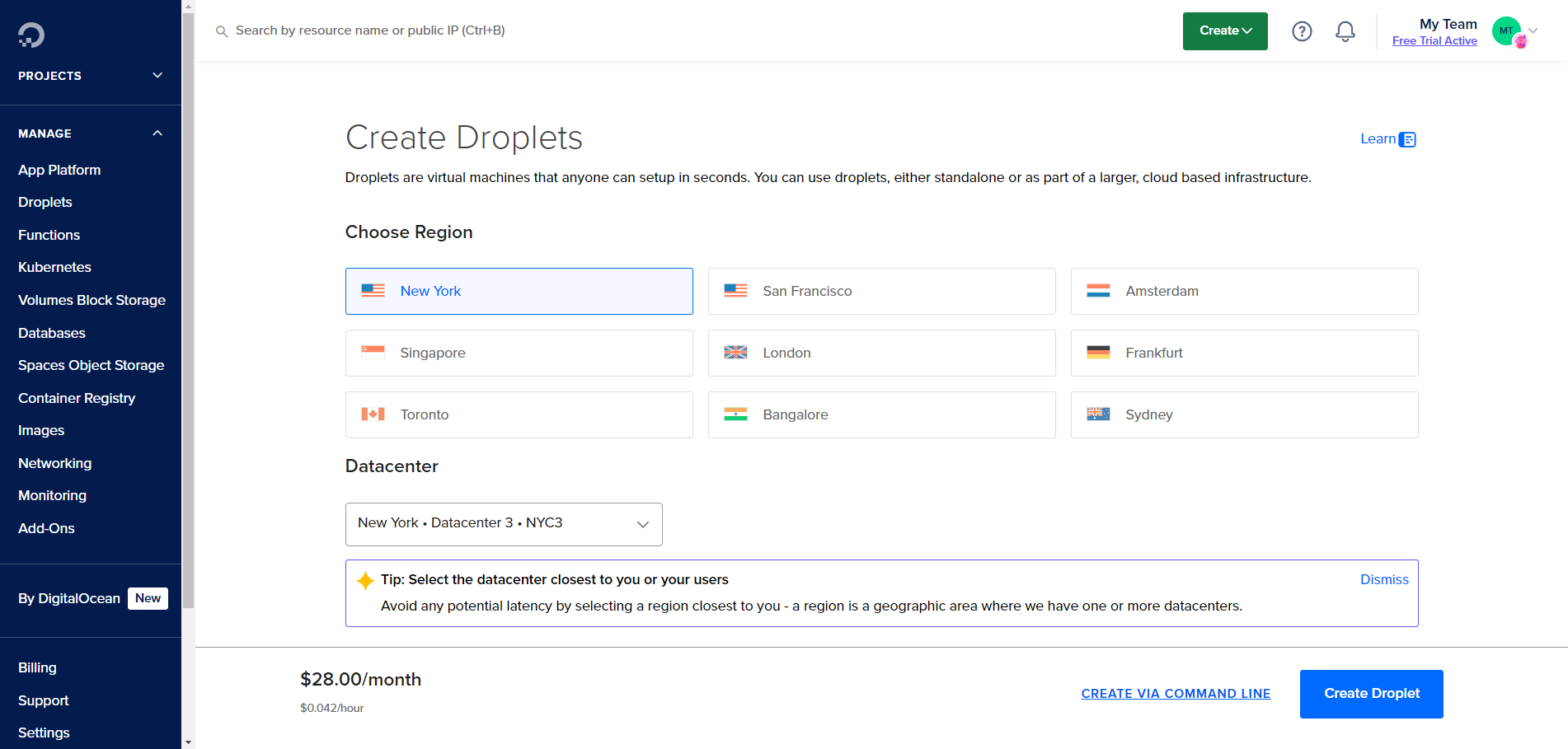The width and height of the screenshot is (1568, 749).
Task: Open Images in the sidebar
Action: coord(41,430)
